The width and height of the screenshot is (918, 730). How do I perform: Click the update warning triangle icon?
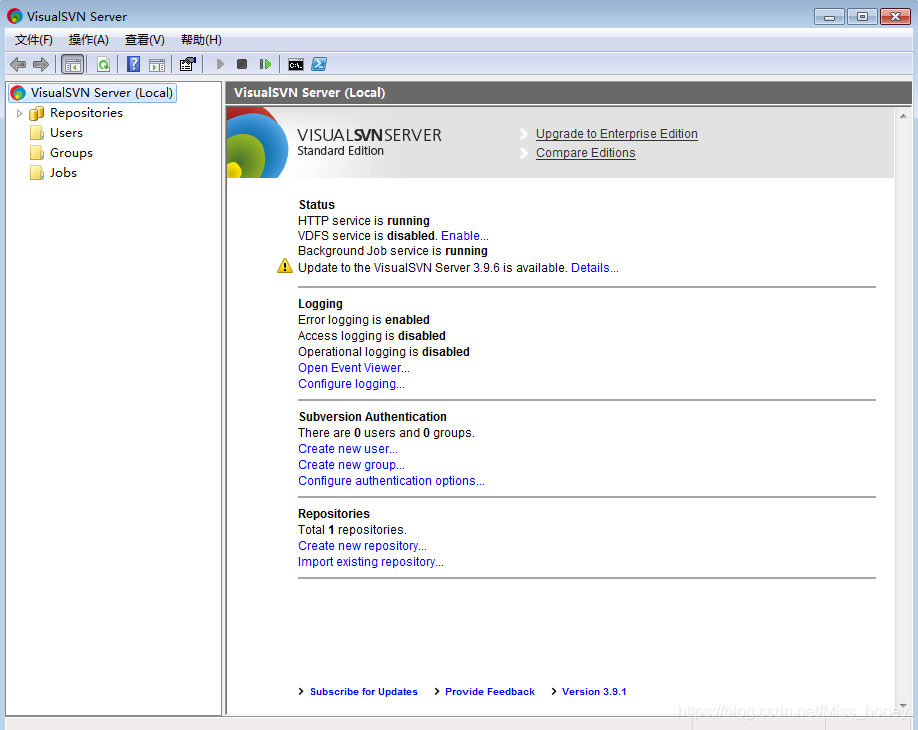[x=285, y=266]
